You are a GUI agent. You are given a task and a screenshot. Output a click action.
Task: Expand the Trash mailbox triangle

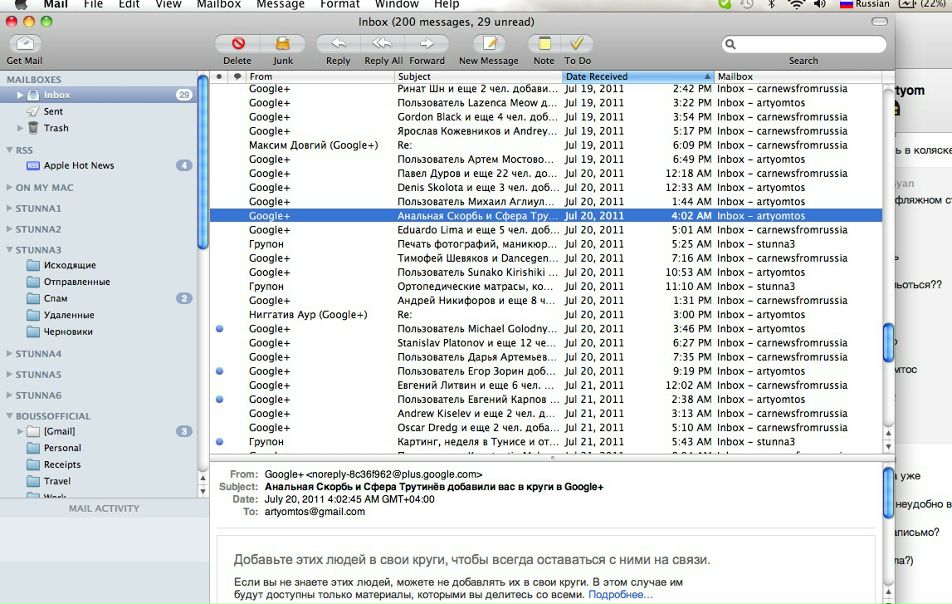click(x=19, y=128)
